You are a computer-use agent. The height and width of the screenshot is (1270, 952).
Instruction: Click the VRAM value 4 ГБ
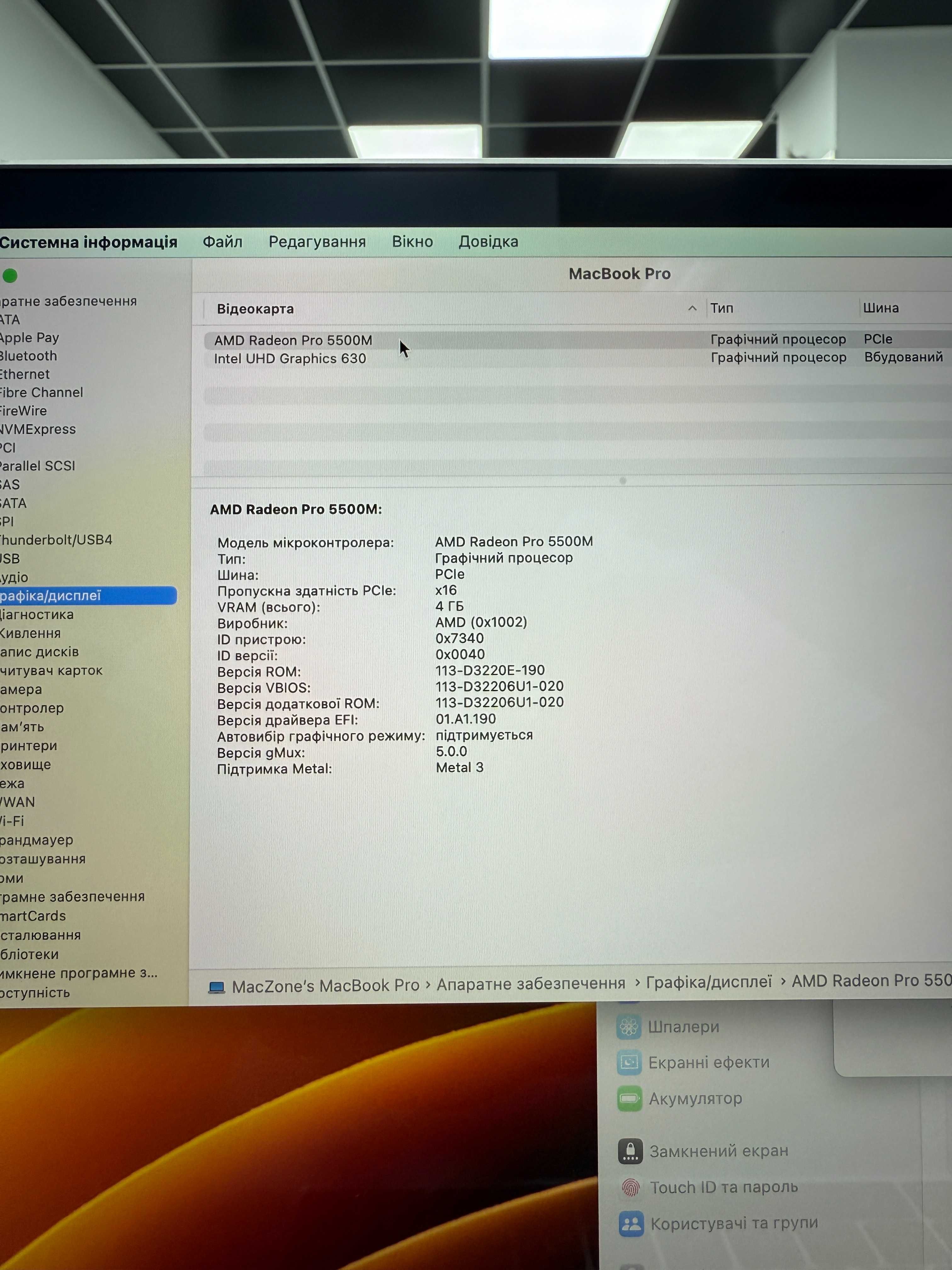pos(449,606)
